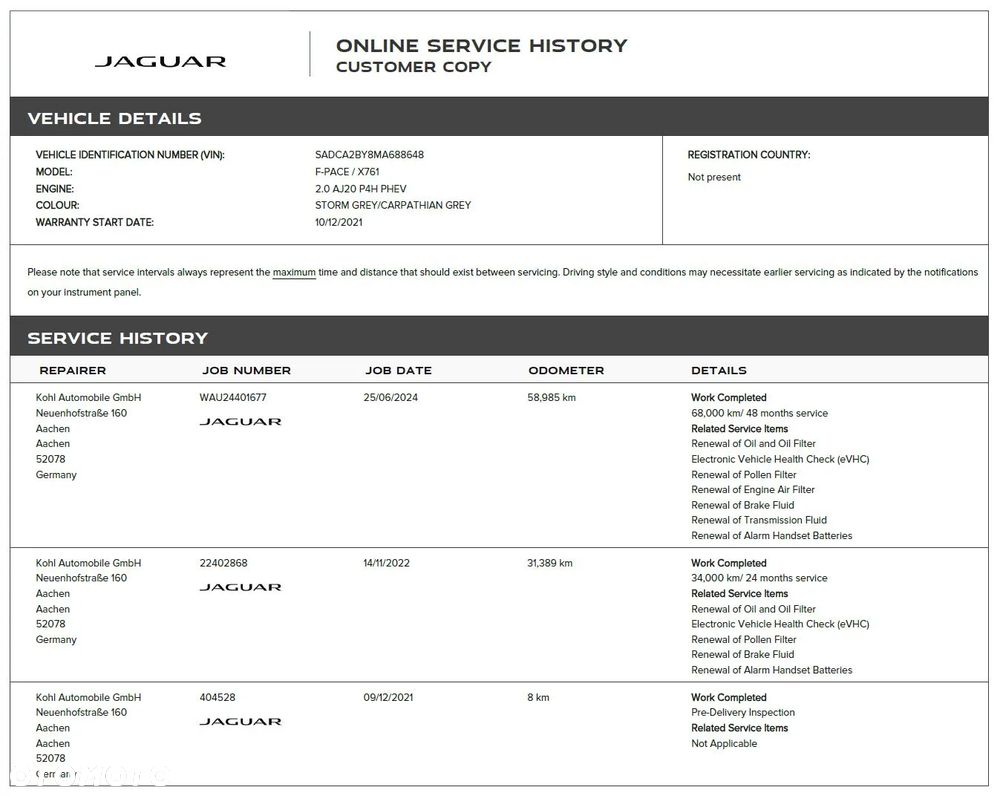Click job number 22402868

[x=223, y=563]
